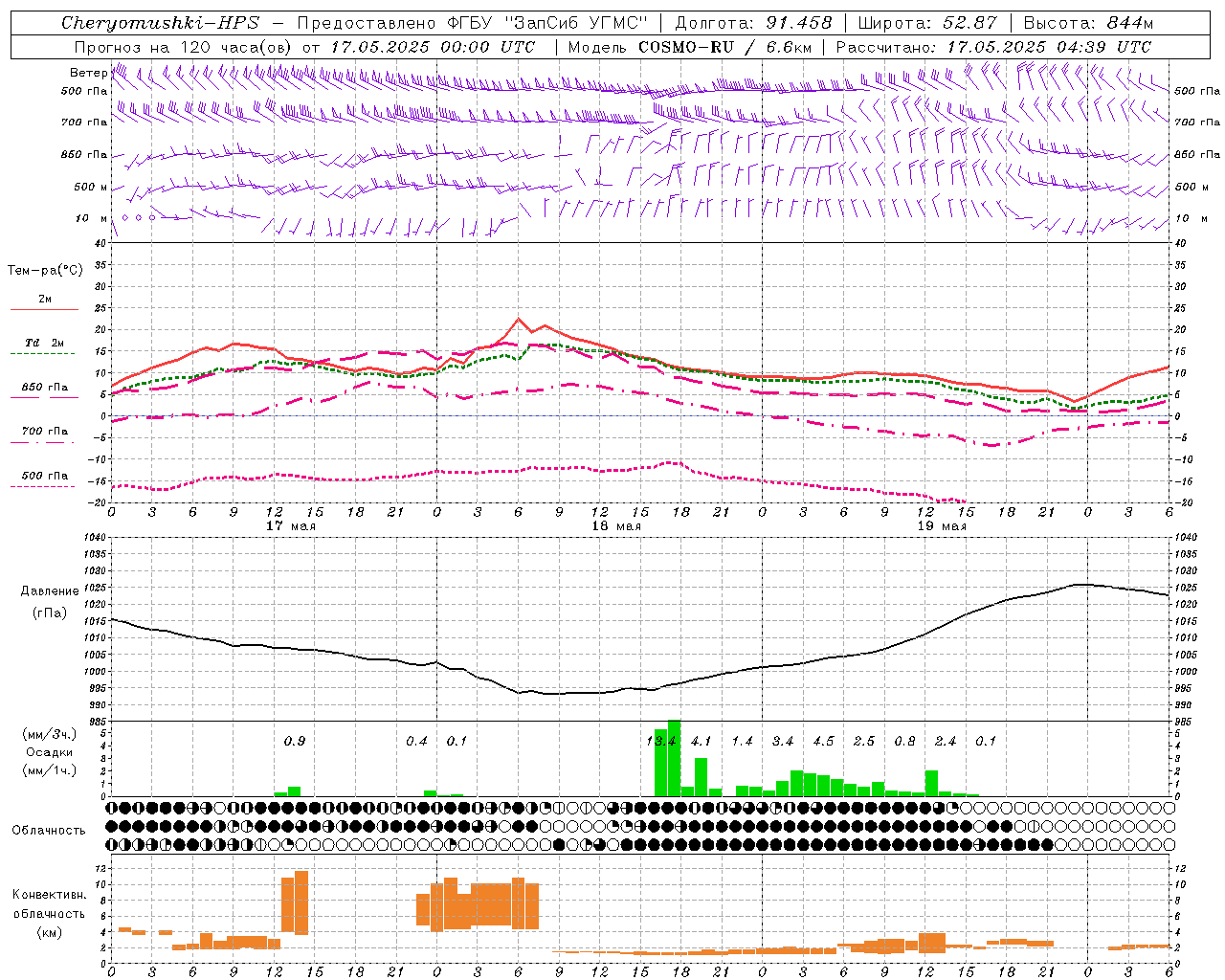1225x980 pixels.
Task: Select the '1.4' precipitation total
Action: (x=742, y=741)
